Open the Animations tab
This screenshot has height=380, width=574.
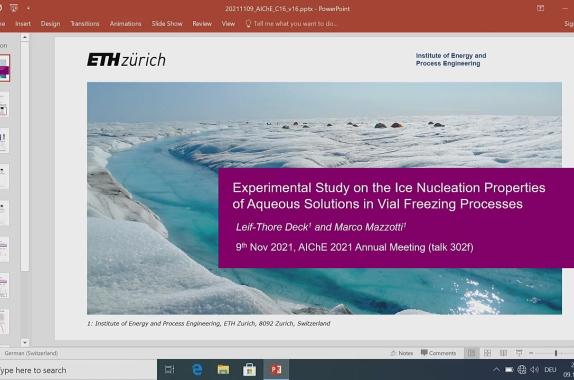point(126,23)
